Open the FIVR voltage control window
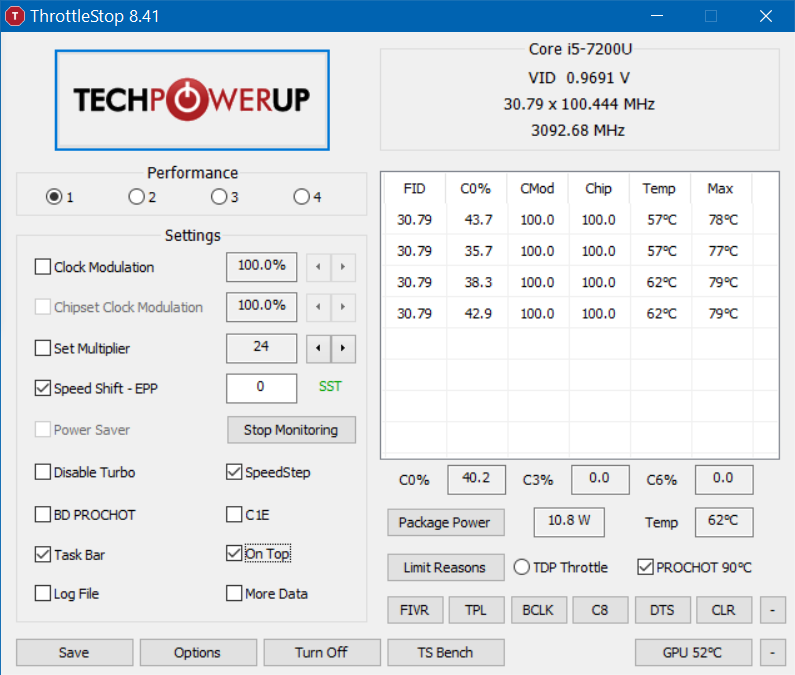Viewport: 795px width, 675px height. 415,610
